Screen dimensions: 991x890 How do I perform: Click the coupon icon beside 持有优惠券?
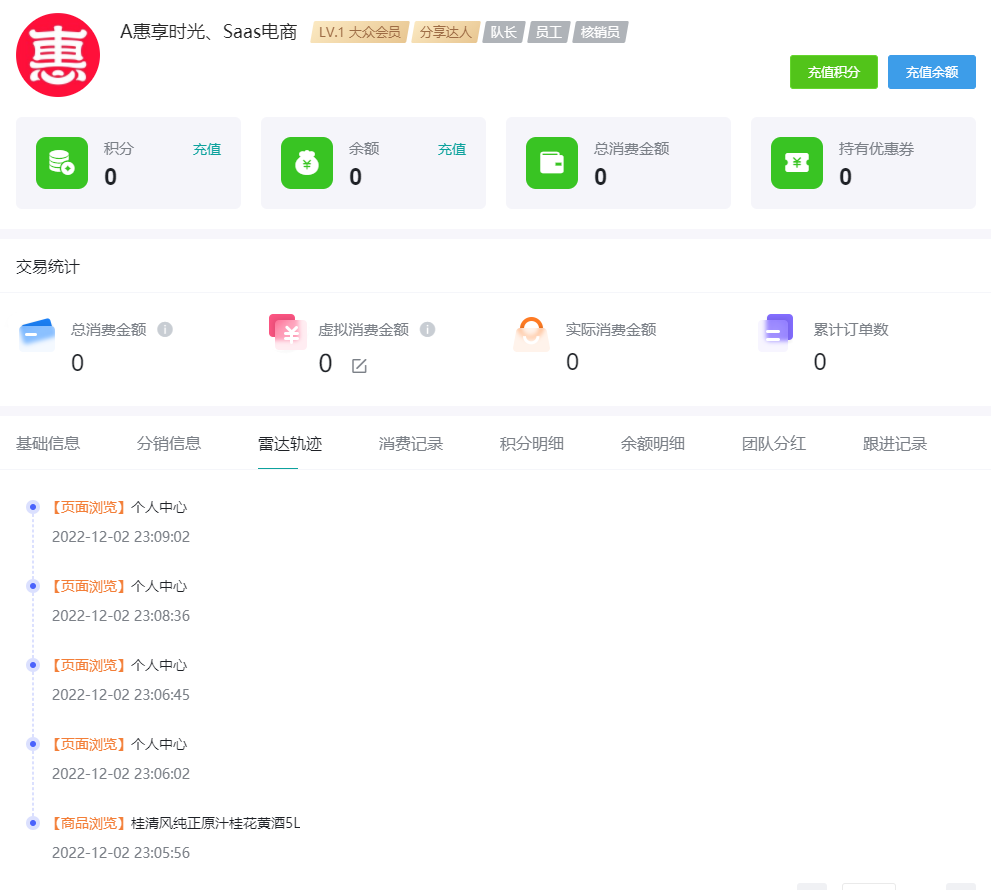[x=797, y=163]
